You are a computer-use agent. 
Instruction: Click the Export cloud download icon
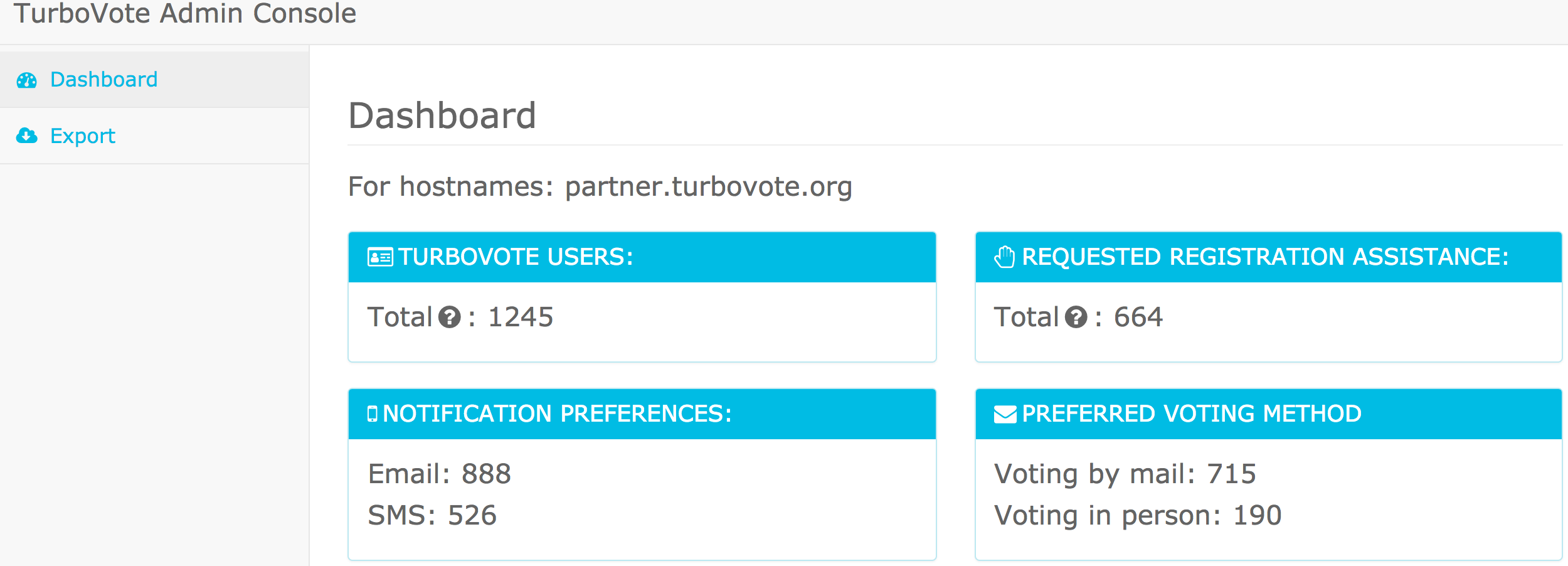(x=26, y=136)
